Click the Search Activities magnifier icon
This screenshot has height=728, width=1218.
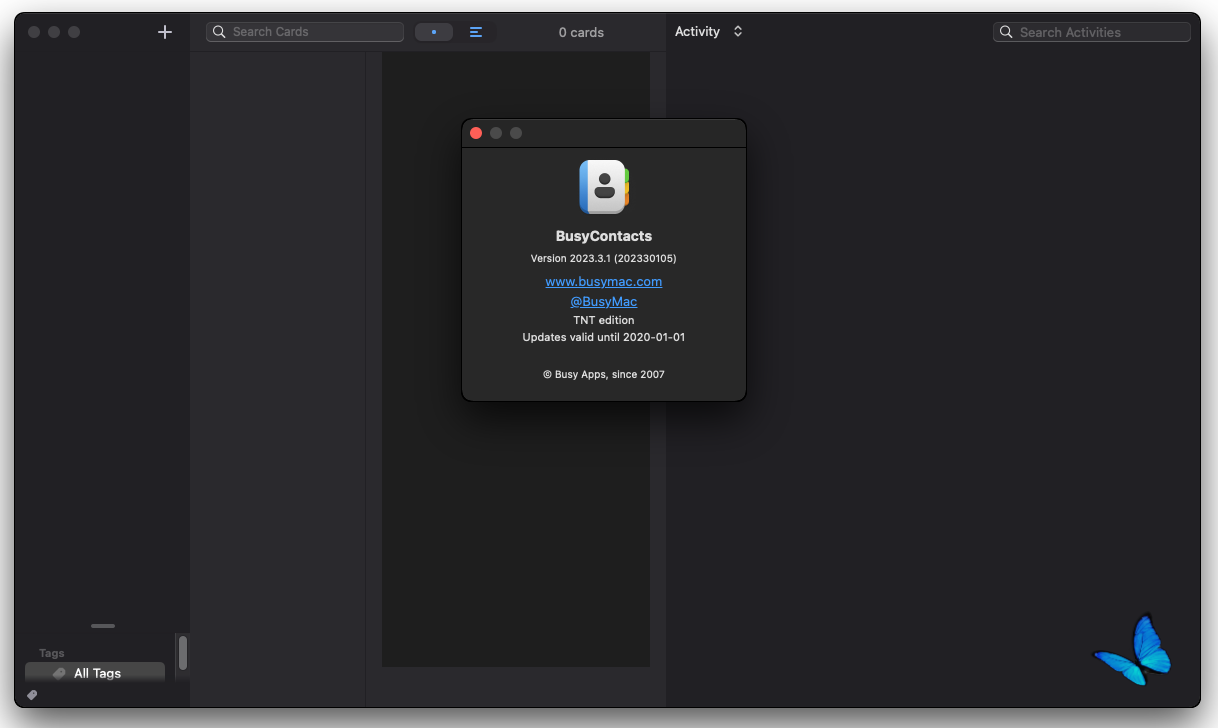[1007, 32]
